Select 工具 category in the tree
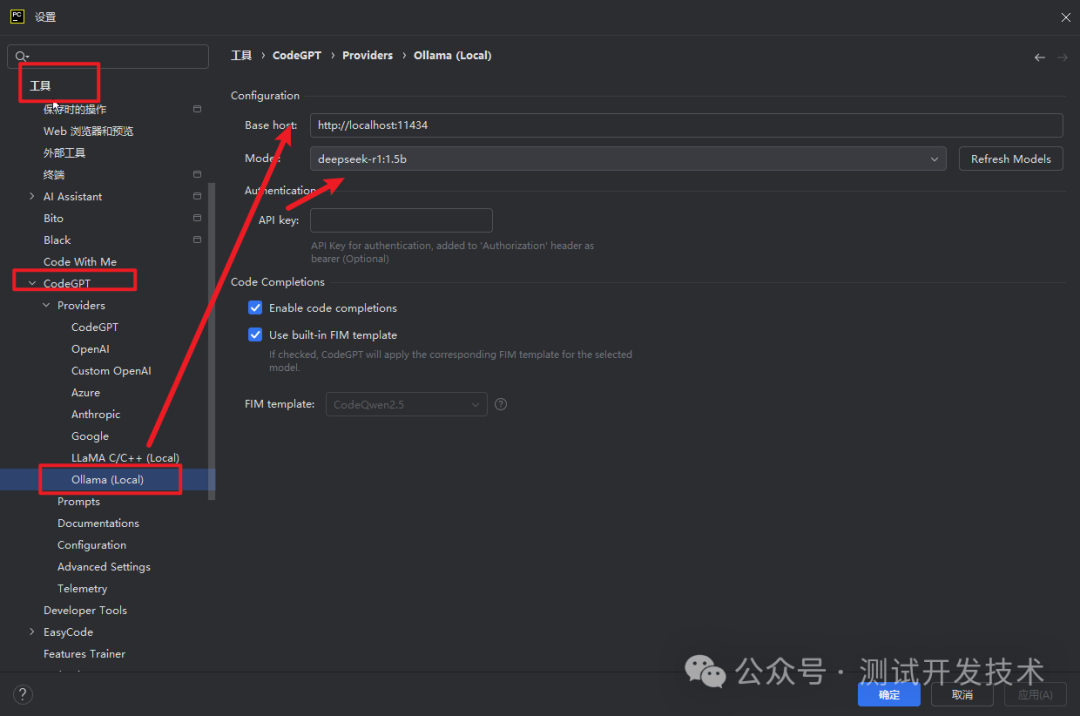Screen dimensions: 1080x716 coord(40,85)
